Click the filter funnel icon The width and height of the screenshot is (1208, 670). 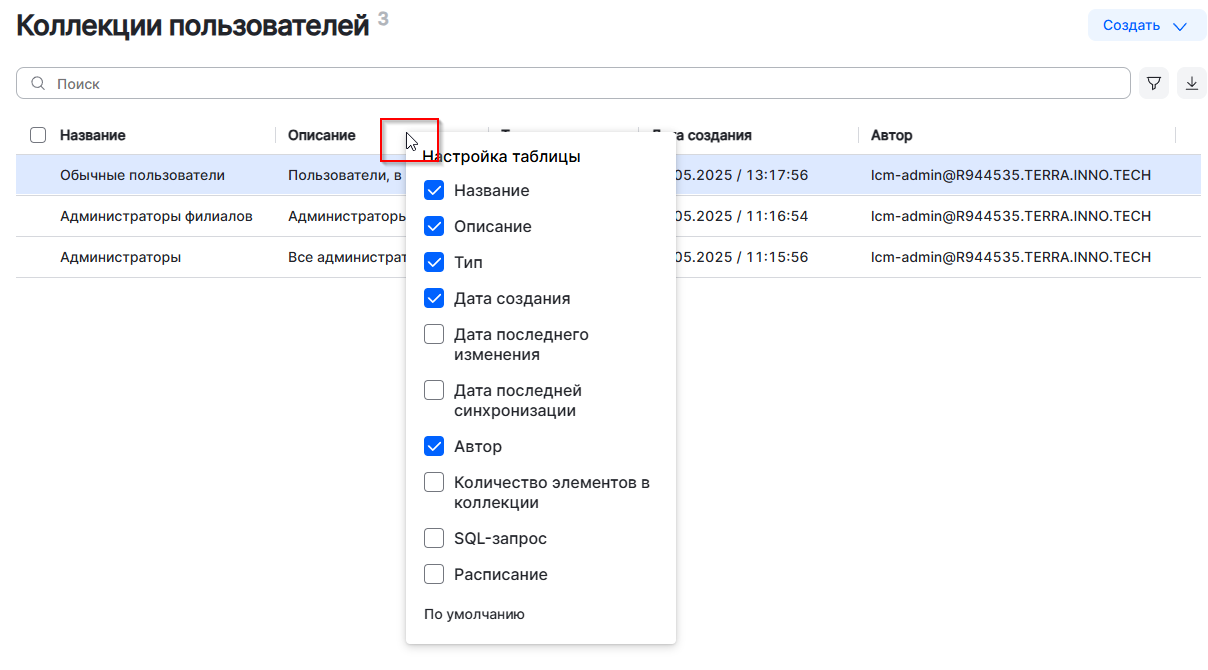(x=1154, y=84)
